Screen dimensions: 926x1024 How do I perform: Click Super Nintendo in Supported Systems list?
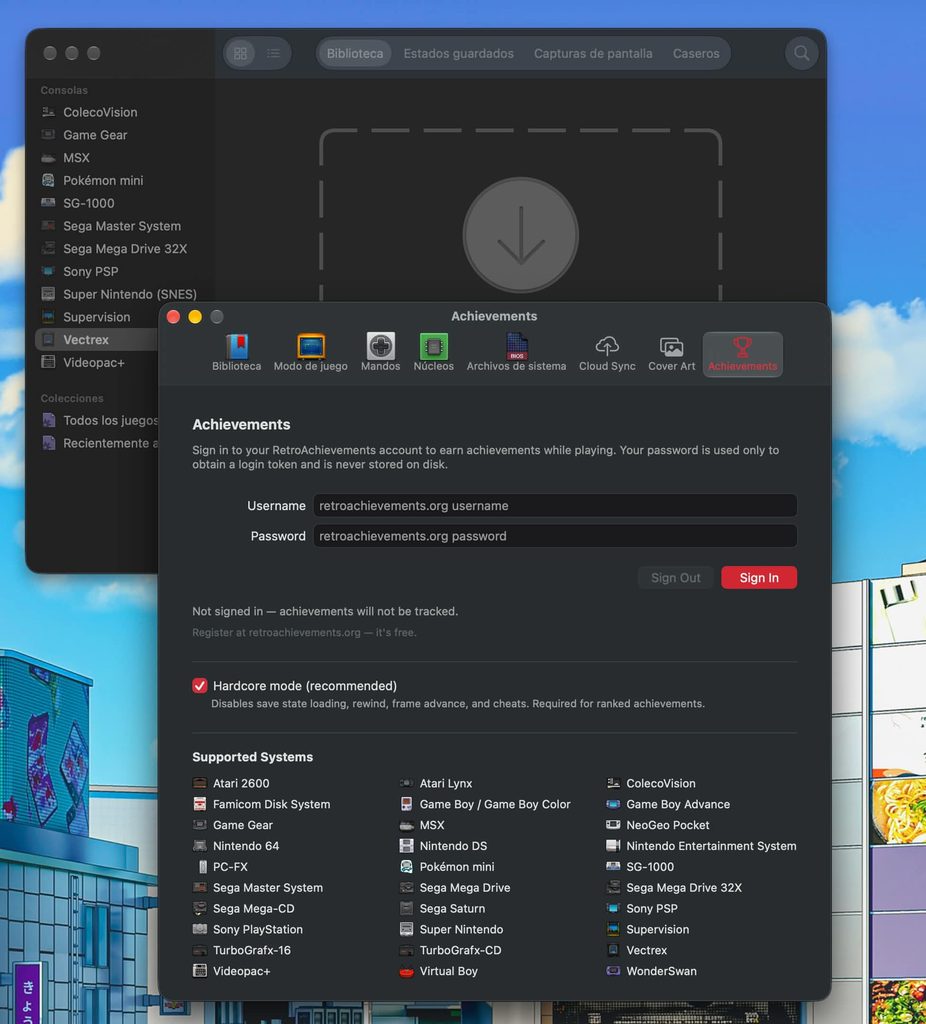point(451,929)
